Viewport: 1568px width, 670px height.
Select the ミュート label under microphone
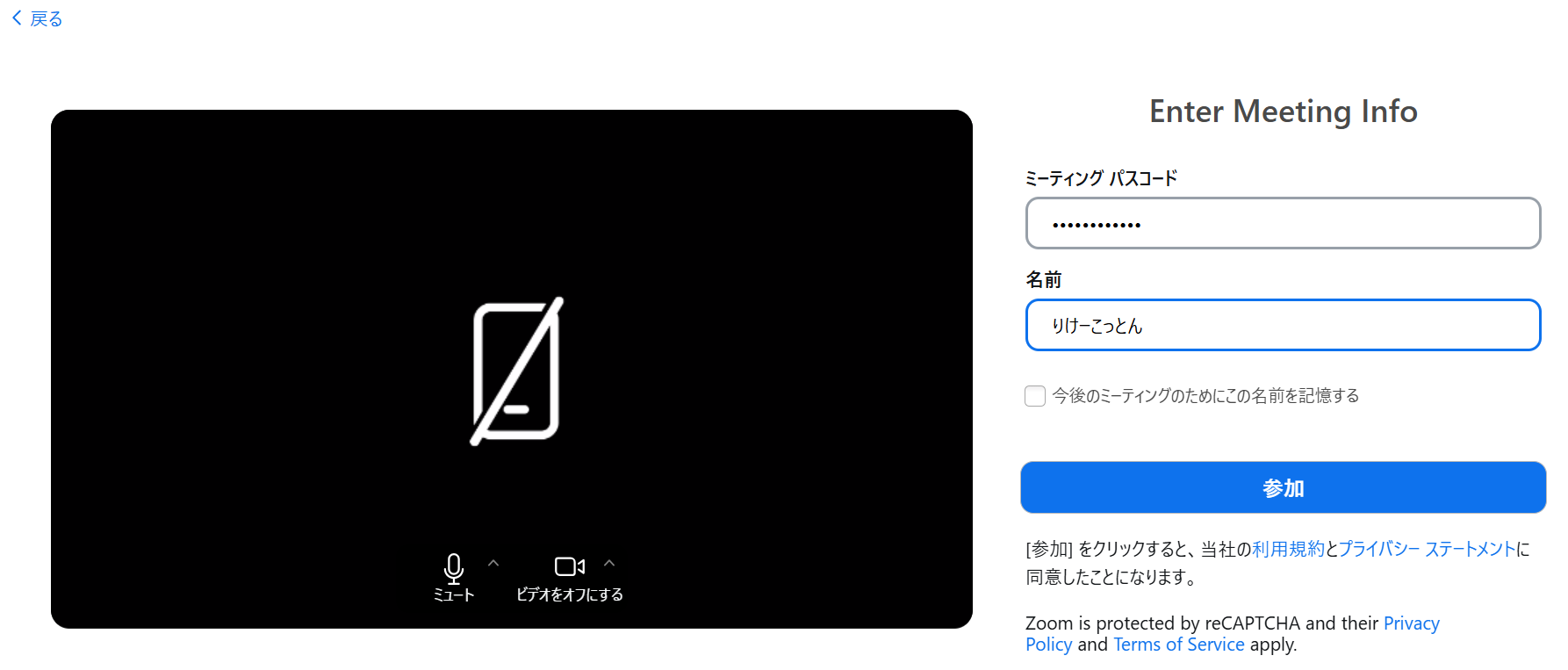[x=454, y=594]
